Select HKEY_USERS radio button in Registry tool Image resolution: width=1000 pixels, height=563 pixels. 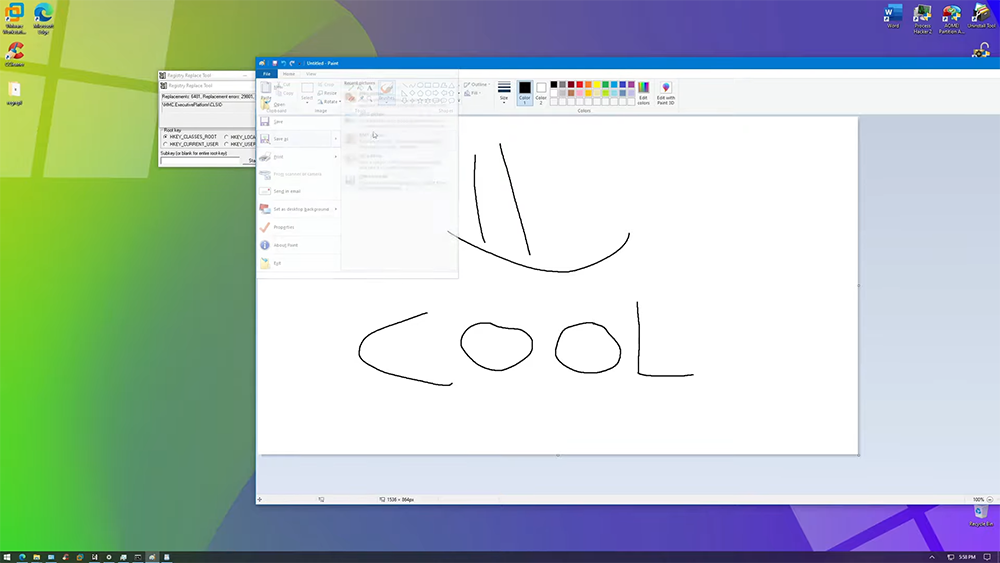226,144
